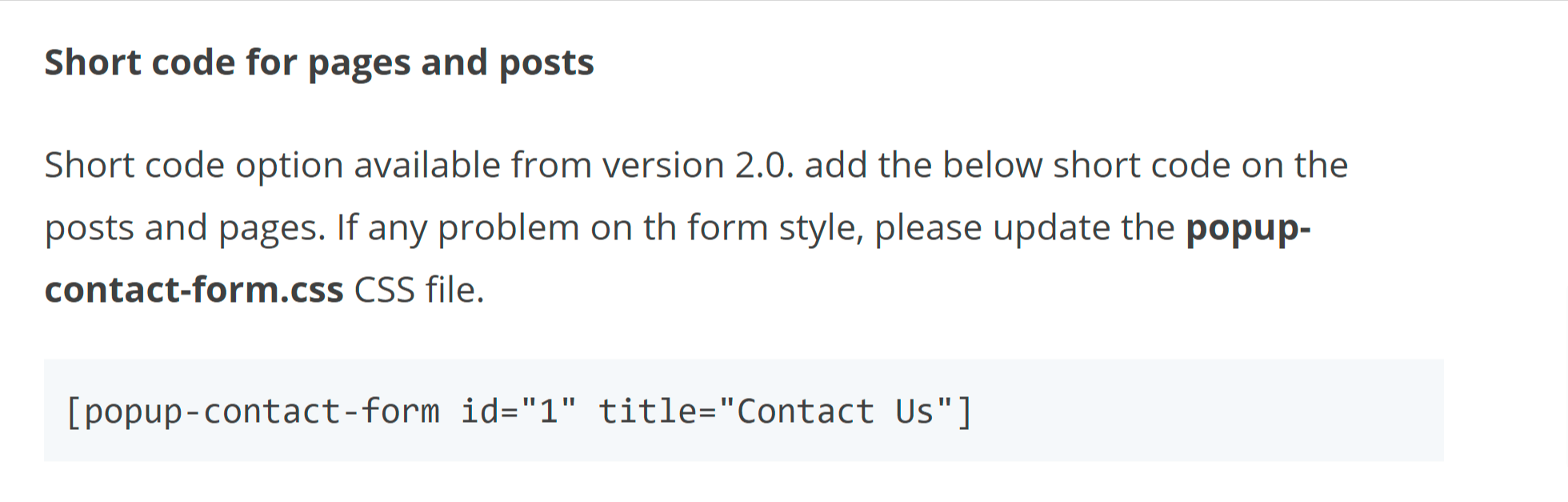Click the words please update the

click(x=1025, y=228)
